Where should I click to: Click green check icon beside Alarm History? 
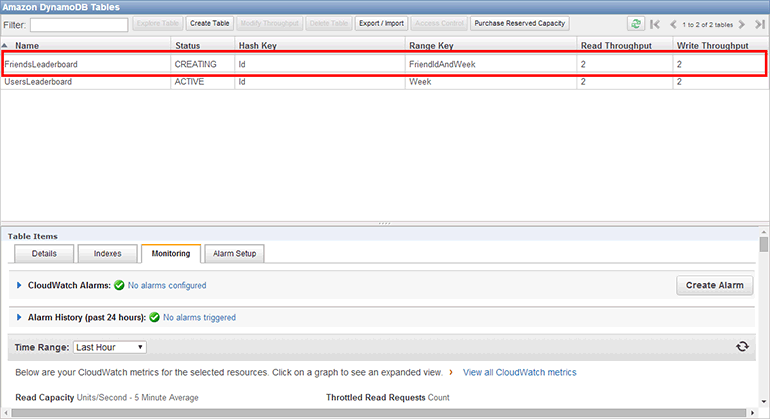coord(154,317)
